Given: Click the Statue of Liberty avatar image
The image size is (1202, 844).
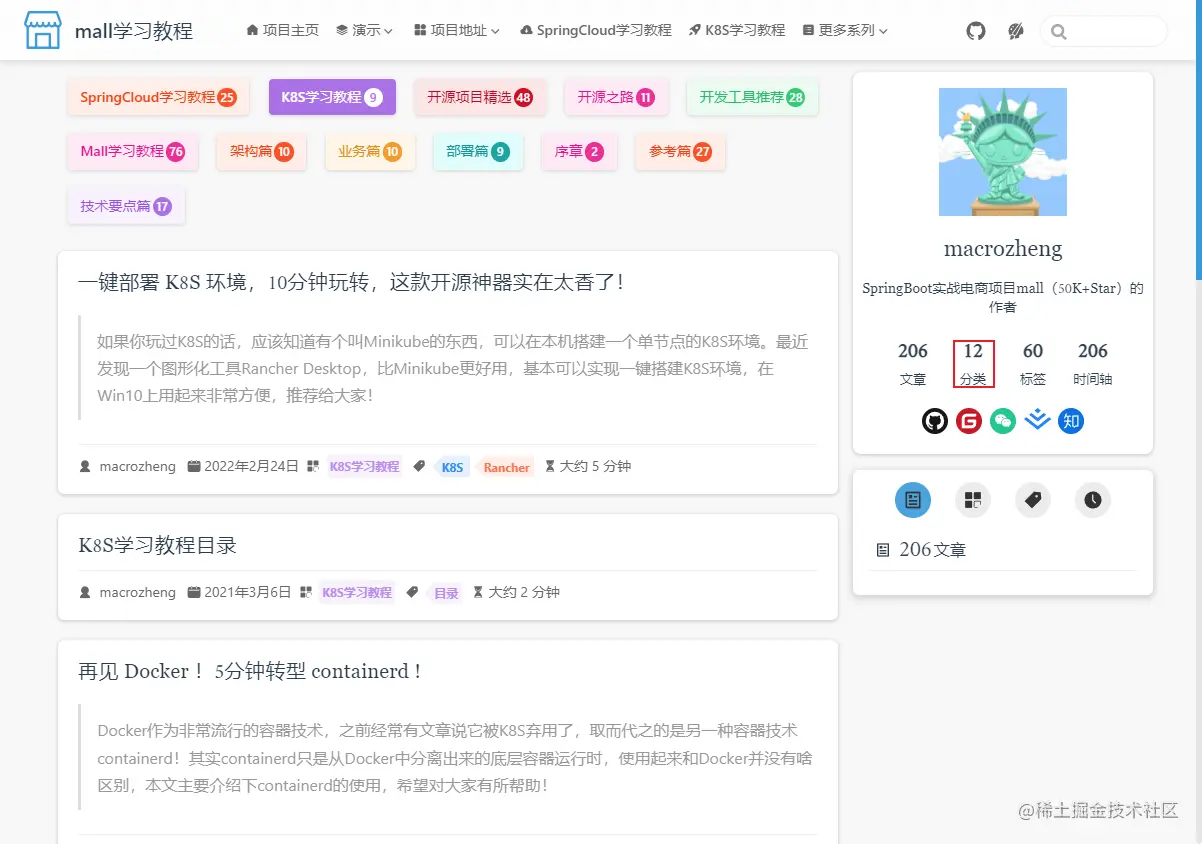Looking at the screenshot, I should pos(1003,152).
